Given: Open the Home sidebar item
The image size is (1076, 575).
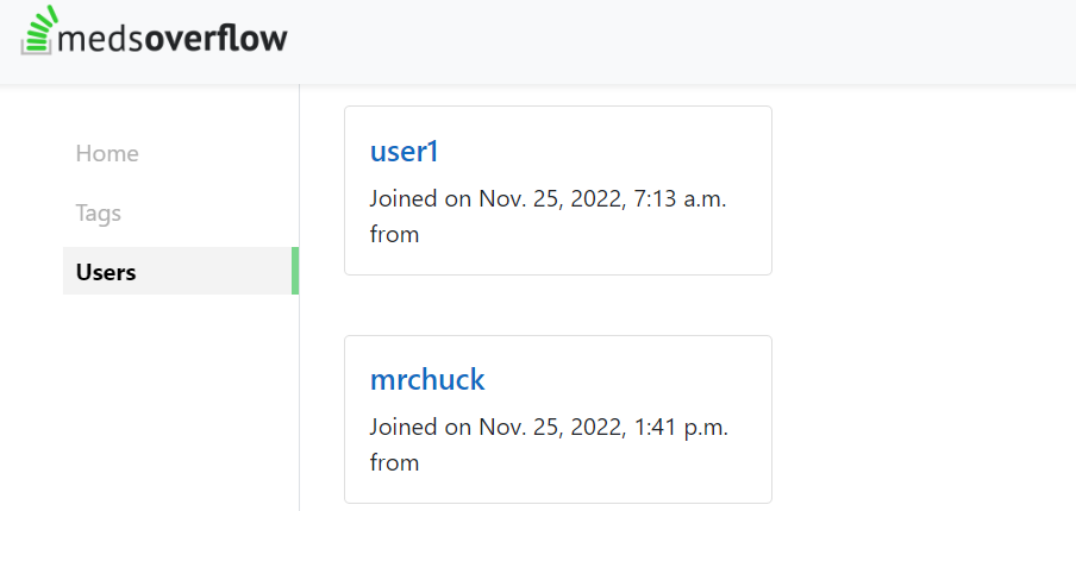Looking at the screenshot, I should (107, 153).
